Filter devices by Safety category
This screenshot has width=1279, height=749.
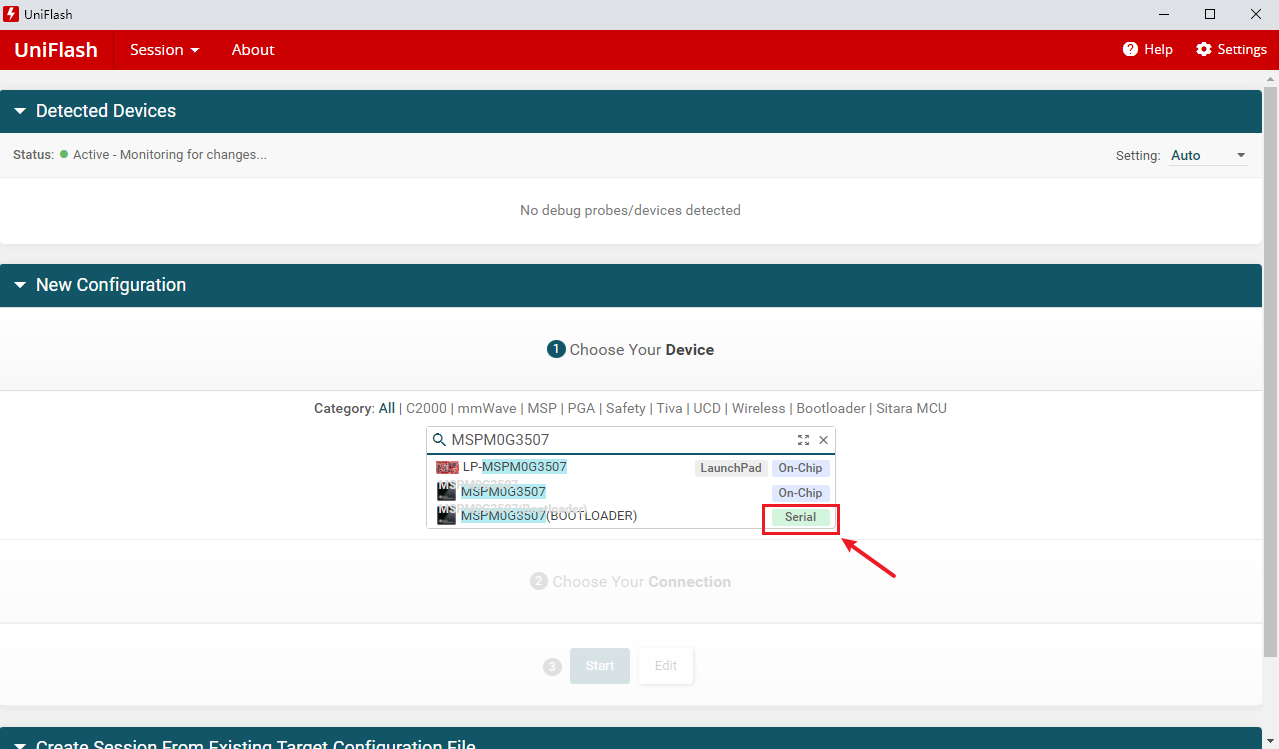pos(626,408)
